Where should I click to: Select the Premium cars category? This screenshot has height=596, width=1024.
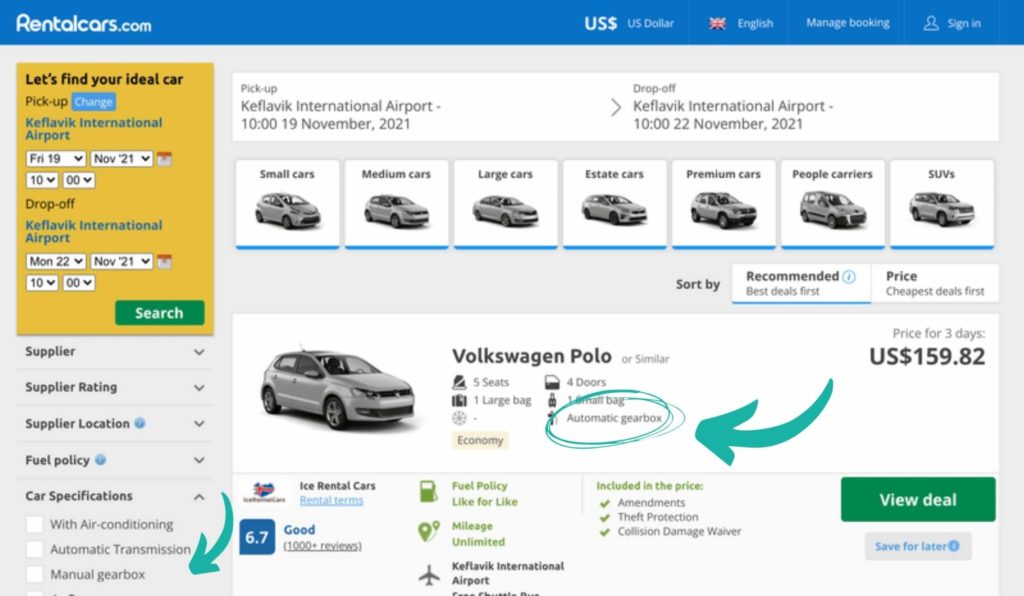coord(724,204)
